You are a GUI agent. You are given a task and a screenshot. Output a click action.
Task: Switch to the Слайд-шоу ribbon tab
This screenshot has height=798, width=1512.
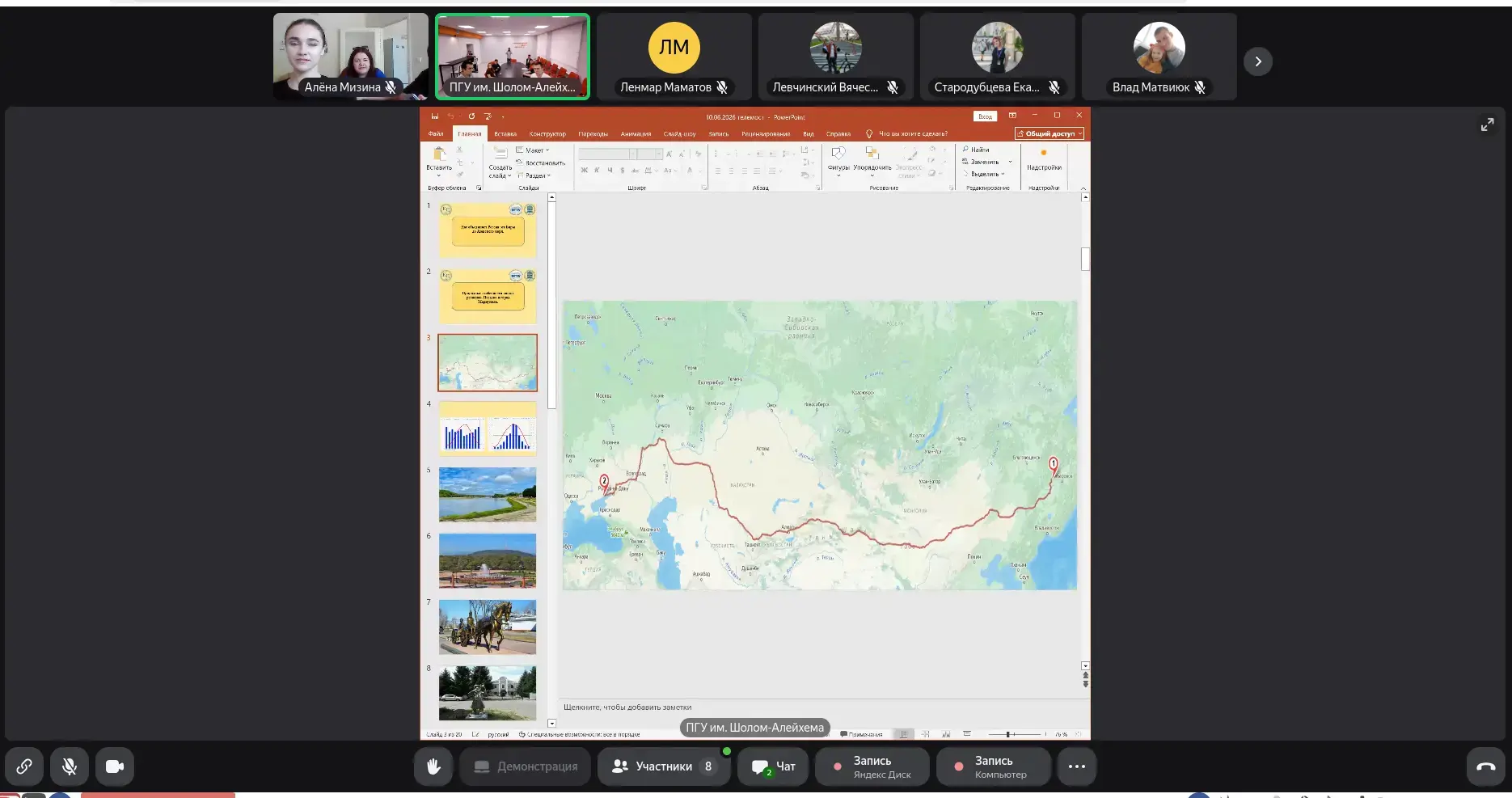(679, 134)
